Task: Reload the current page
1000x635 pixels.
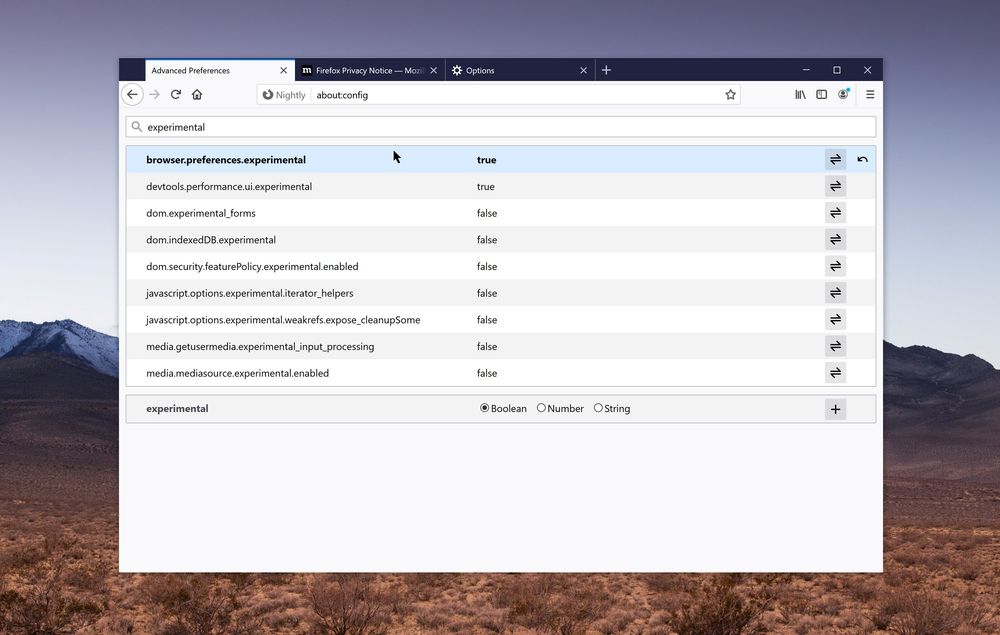Action: 176,95
